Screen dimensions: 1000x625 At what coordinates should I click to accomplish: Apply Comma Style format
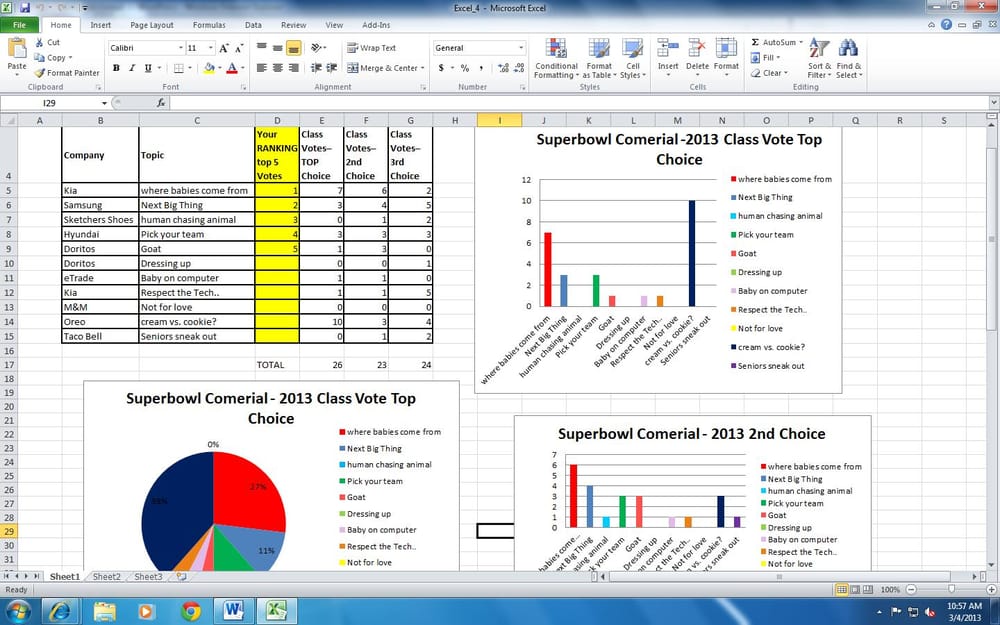coord(481,68)
